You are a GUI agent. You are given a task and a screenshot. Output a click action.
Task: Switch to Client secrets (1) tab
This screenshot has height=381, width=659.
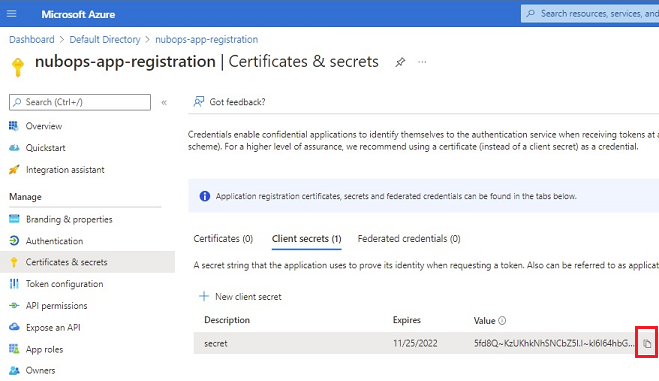point(306,239)
